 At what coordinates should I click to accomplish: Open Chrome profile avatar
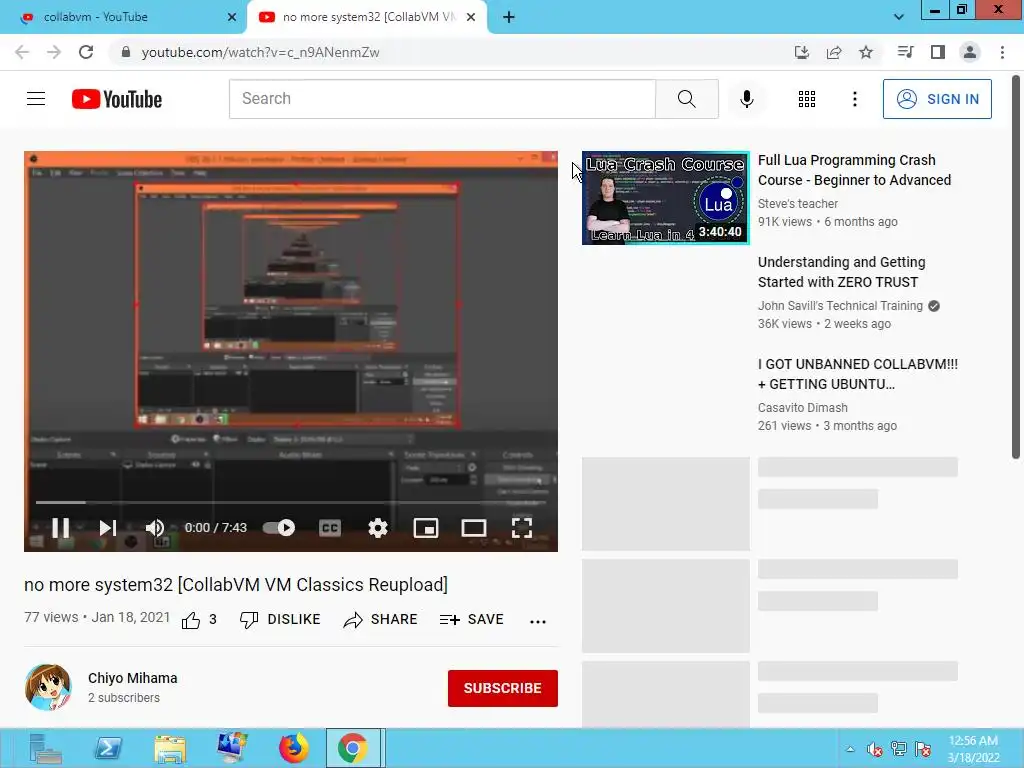[x=970, y=52]
